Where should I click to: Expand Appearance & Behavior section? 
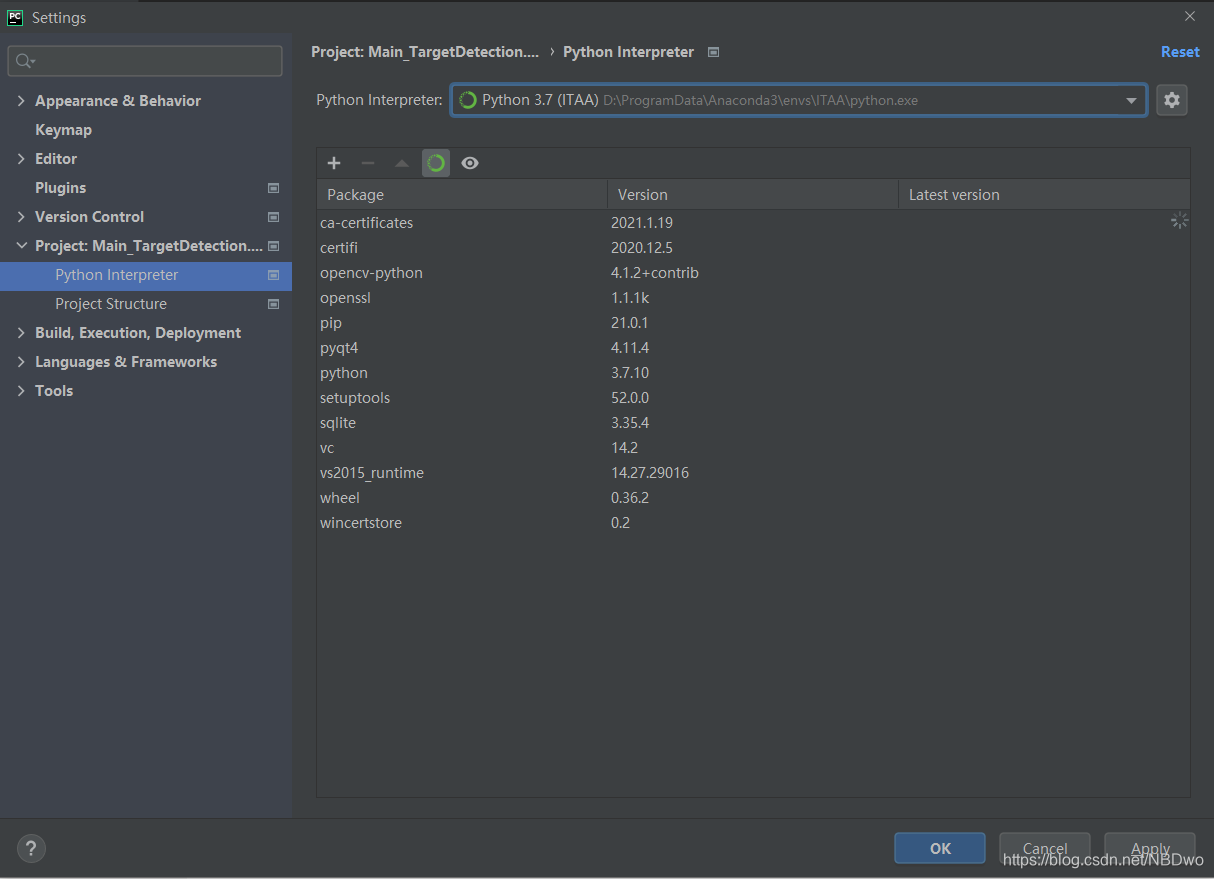[x=21, y=101]
